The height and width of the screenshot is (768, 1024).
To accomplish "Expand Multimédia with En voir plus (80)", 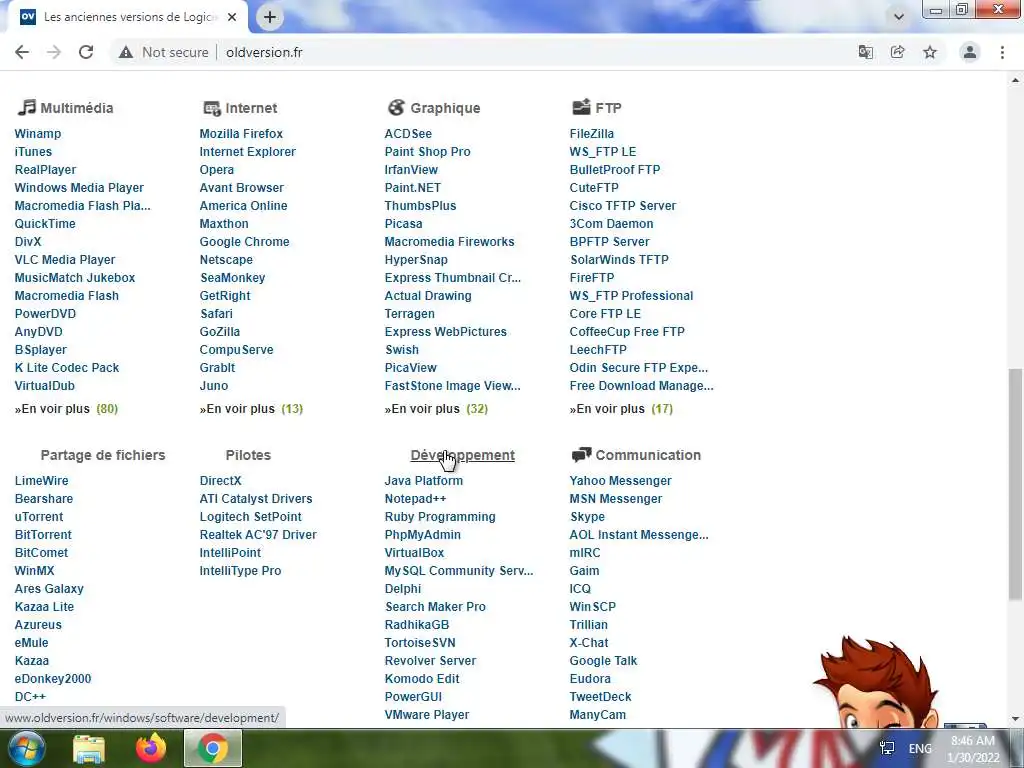I will coord(66,409).
